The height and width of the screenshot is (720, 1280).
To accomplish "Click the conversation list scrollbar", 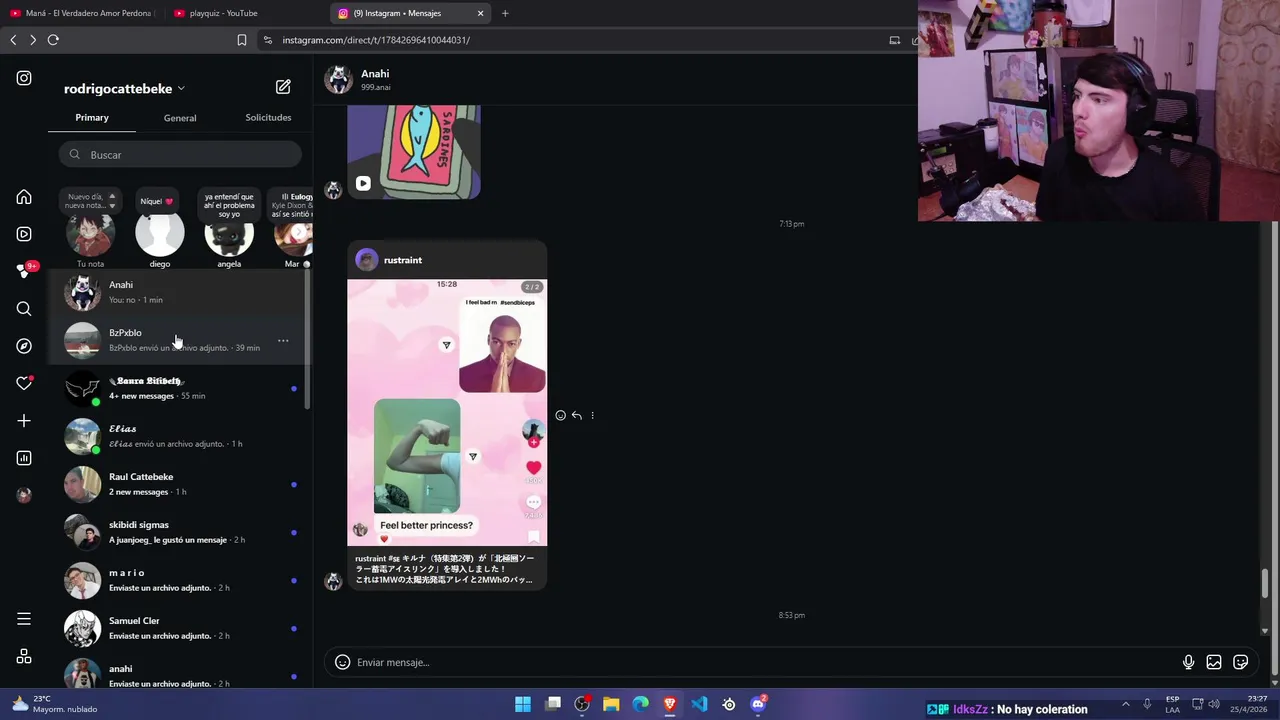I will (308, 340).
